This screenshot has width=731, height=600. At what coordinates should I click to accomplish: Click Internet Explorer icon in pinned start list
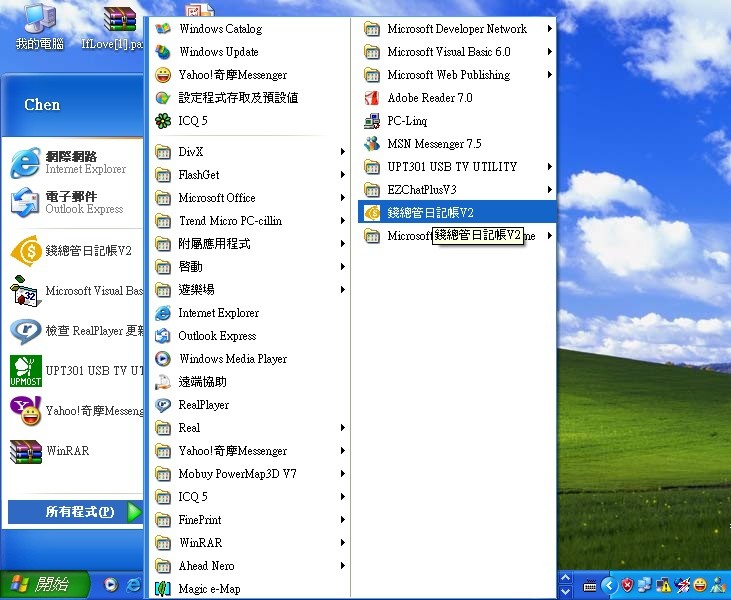[25, 163]
